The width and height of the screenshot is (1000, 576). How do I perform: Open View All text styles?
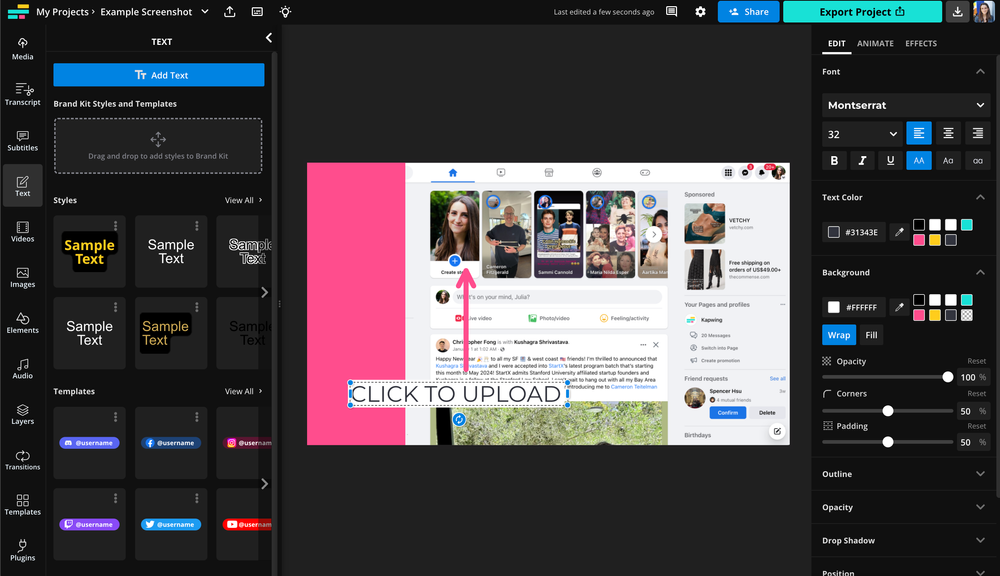tap(240, 200)
